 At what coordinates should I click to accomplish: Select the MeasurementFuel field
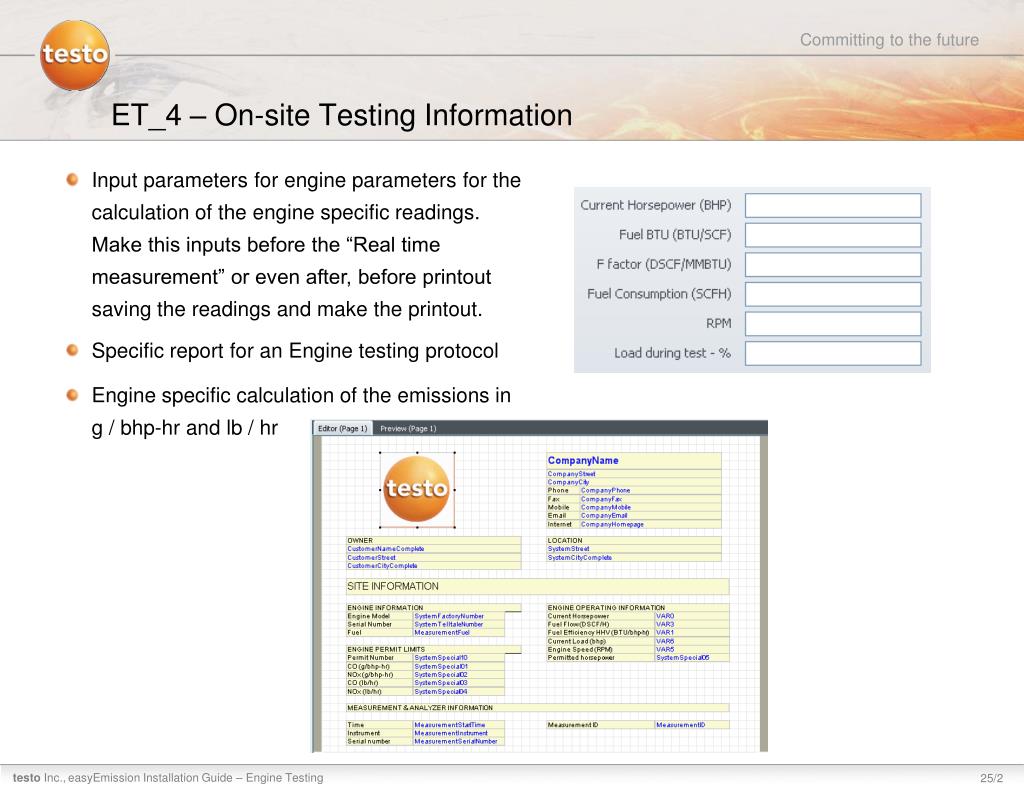click(458, 632)
